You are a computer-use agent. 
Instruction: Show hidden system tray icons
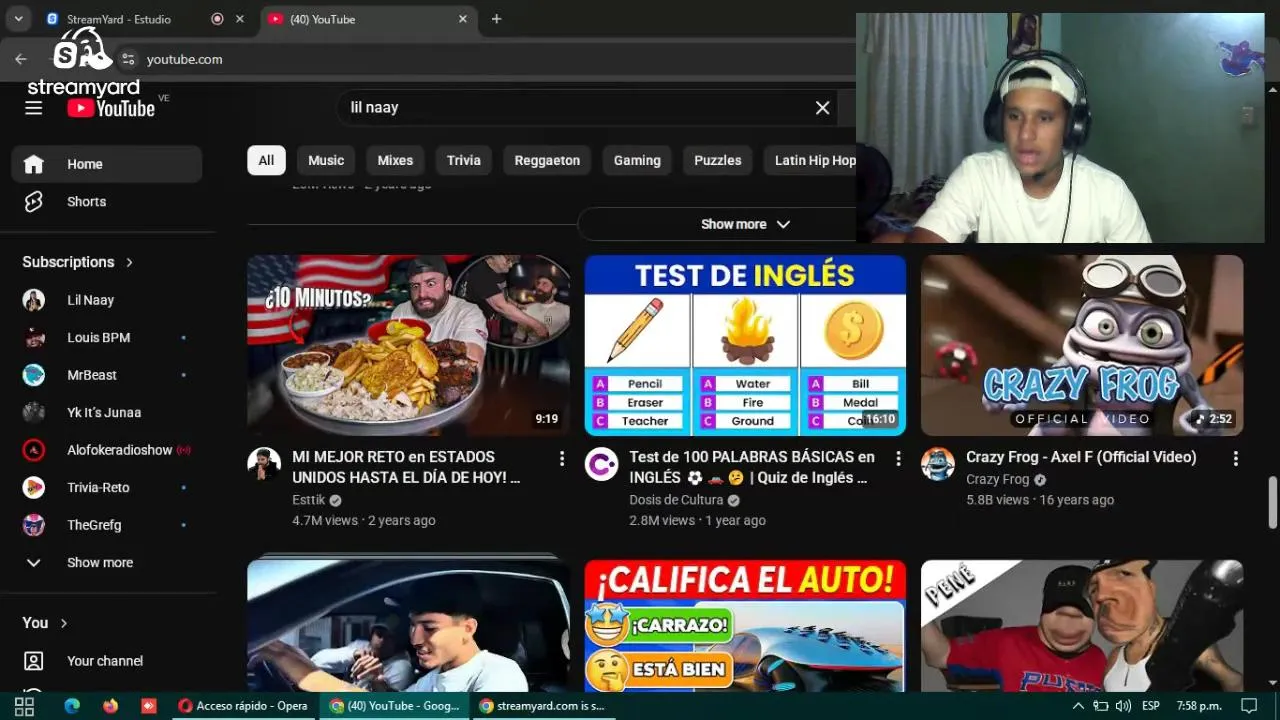(x=1078, y=706)
